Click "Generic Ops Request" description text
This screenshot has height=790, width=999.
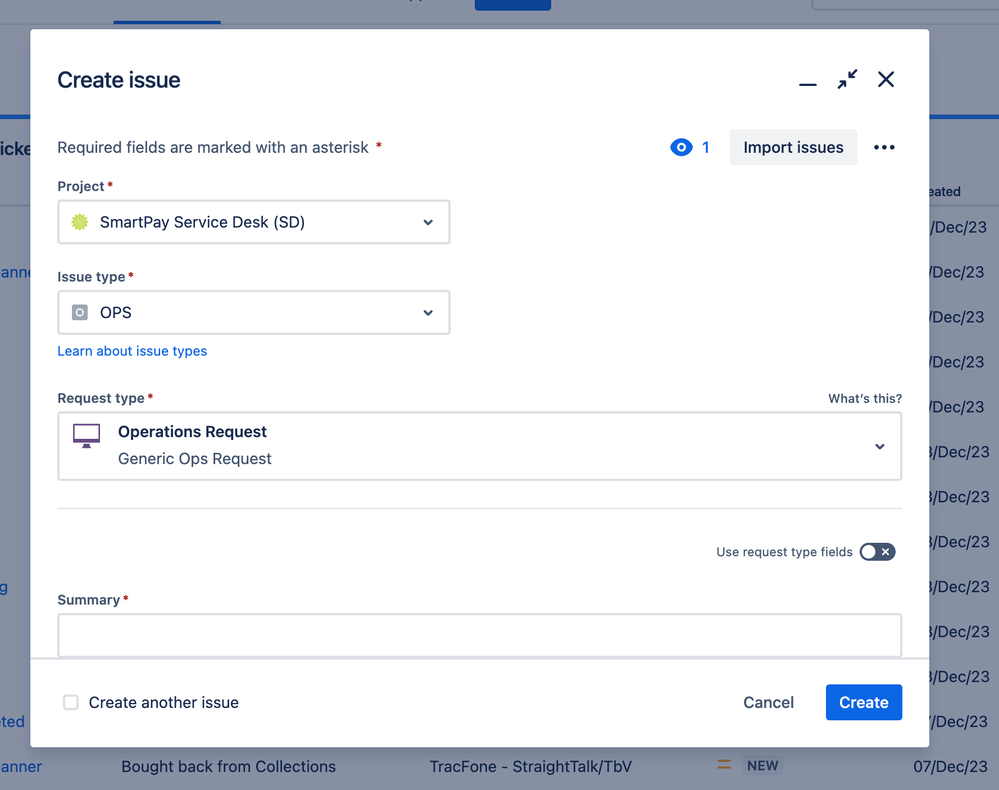(194, 459)
